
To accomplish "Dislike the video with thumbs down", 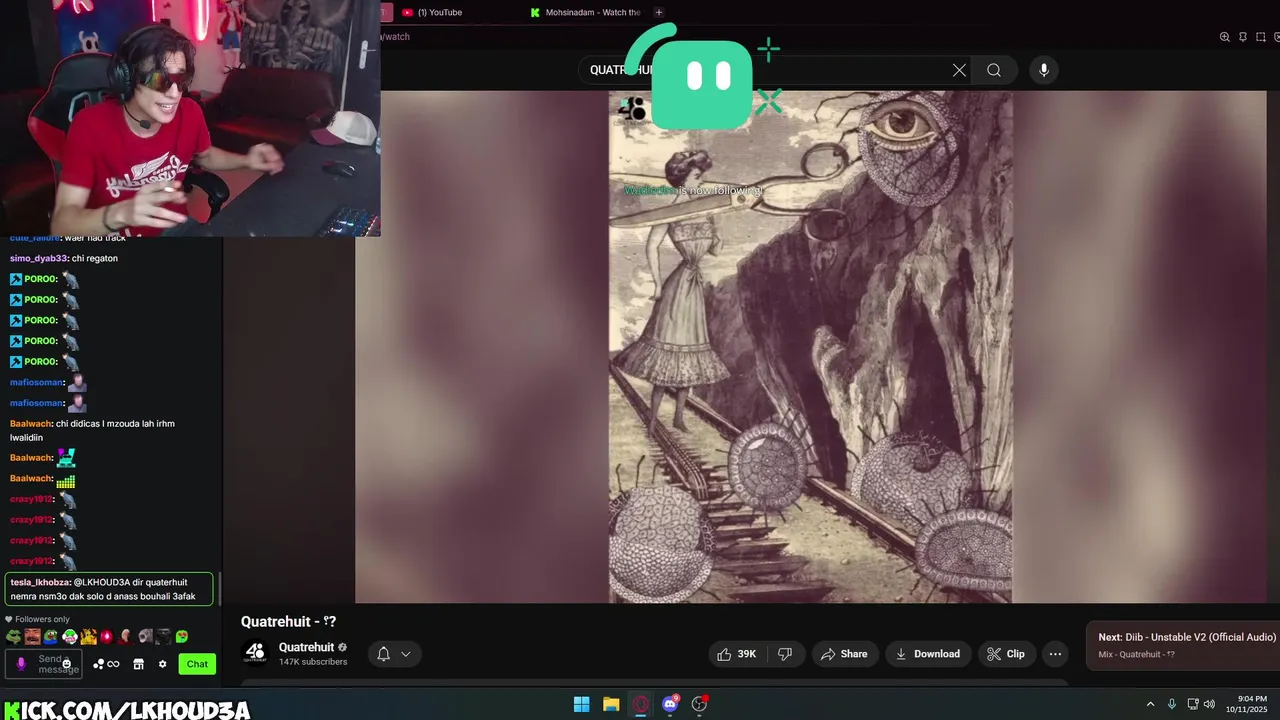I will (785, 654).
